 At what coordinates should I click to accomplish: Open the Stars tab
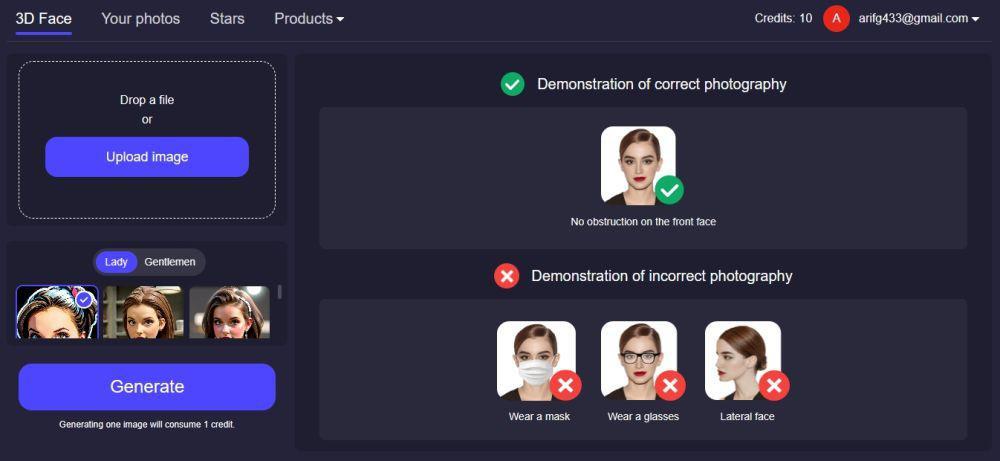(x=227, y=18)
